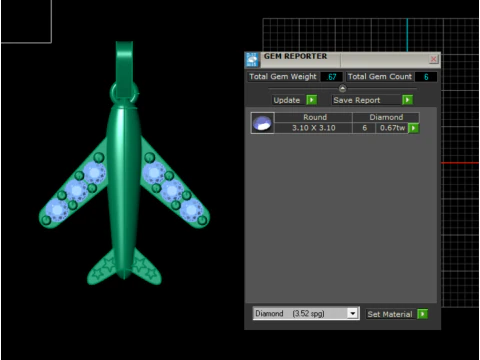Click the Total Gem Weight value .67
The height and width of the screenshot is (360, 480).
[331, 77]
